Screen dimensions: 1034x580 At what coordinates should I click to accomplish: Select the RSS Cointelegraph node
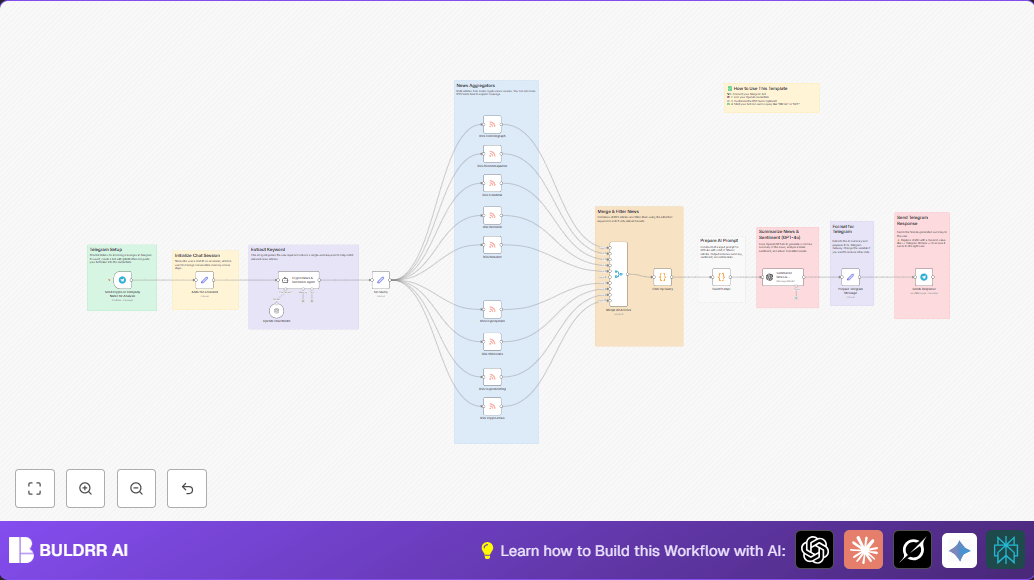(492, 124)
